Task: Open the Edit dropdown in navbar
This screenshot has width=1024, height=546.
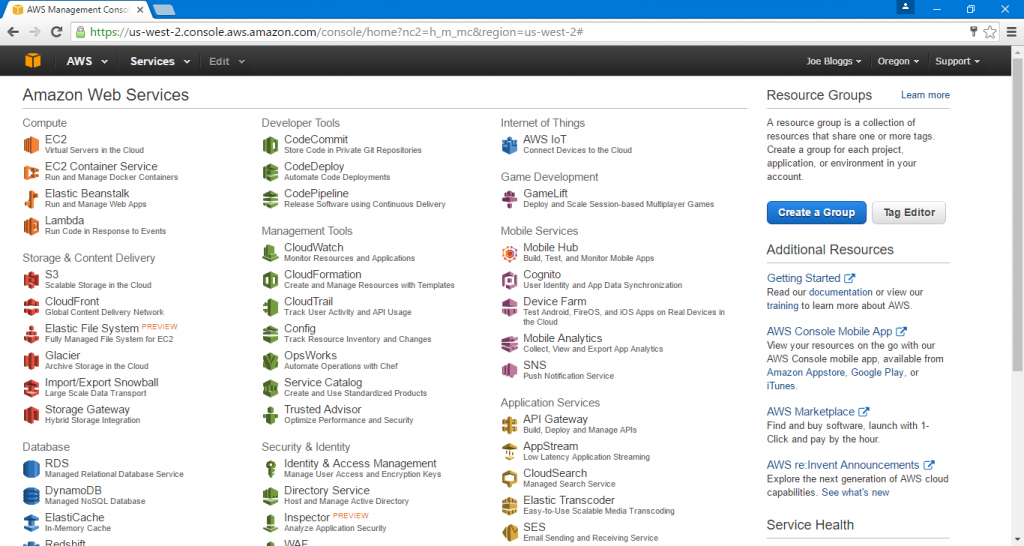Action: [x=227, y=61]
